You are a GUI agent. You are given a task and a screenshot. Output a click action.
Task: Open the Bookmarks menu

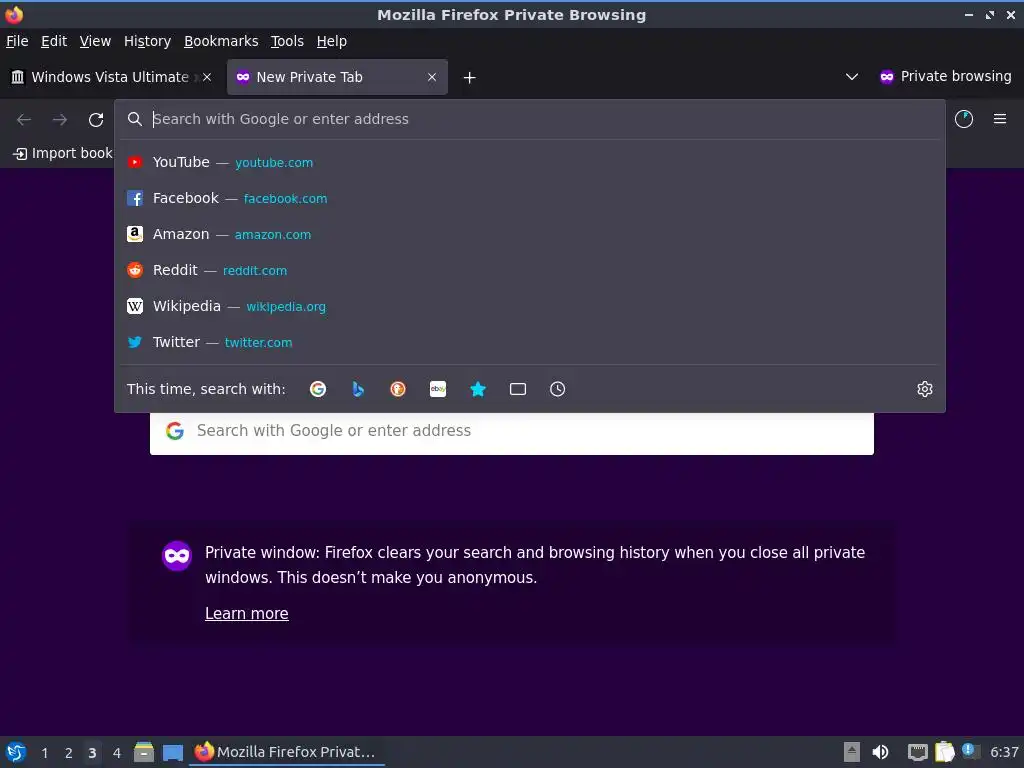(x=221, y=41)
